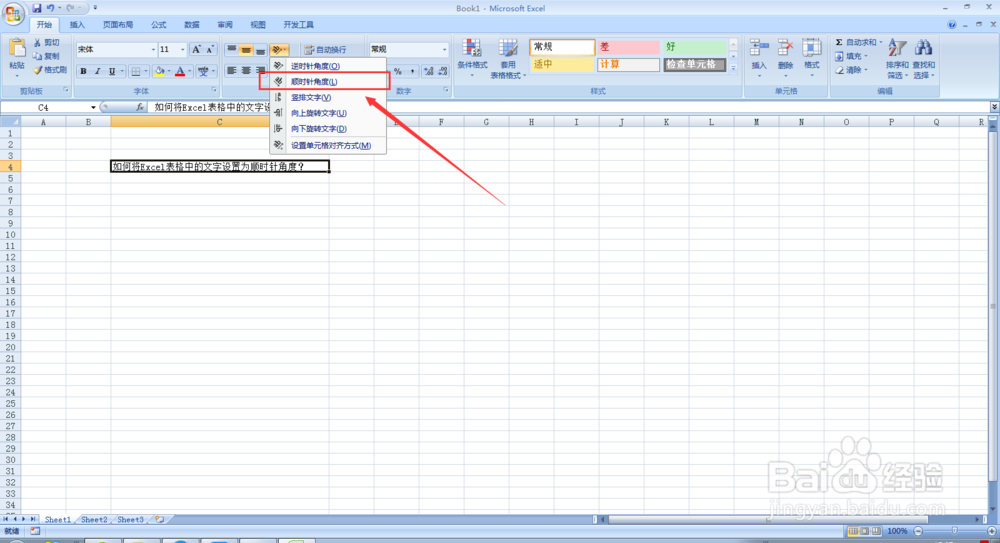Choose Angle Counterclockwise (逆时针角度)
This screenshot has height=543, width=1000.
[328, 66]
